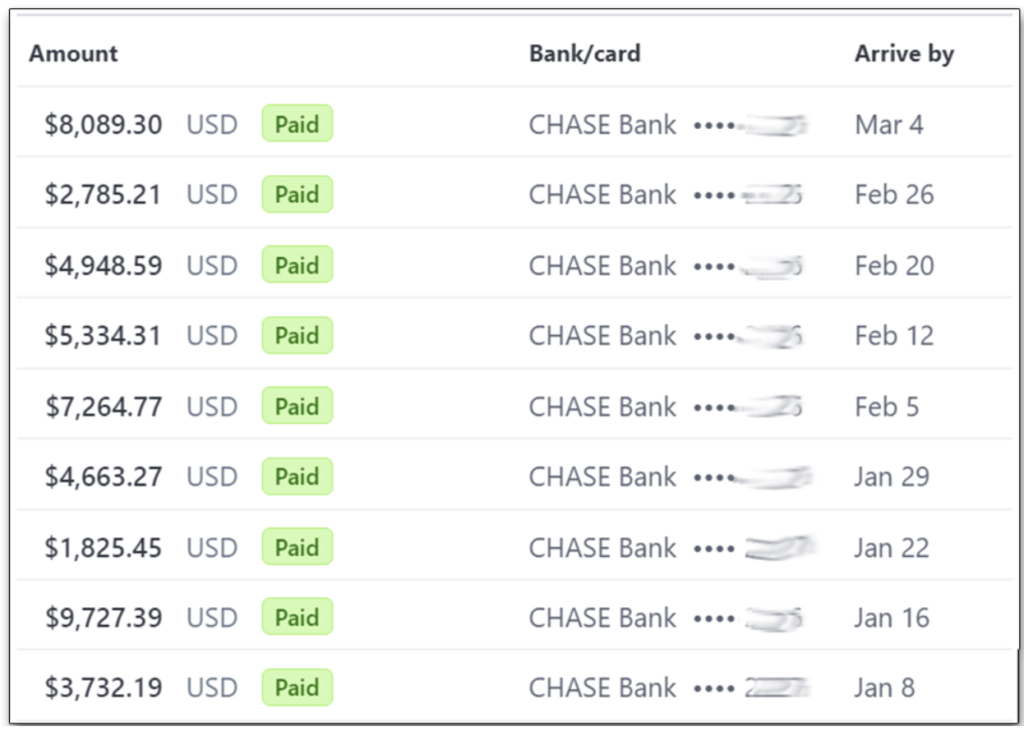Open the $5,334.31 payout entry
This screenshot has width=1024, height=731.
[x=103, y=336]
